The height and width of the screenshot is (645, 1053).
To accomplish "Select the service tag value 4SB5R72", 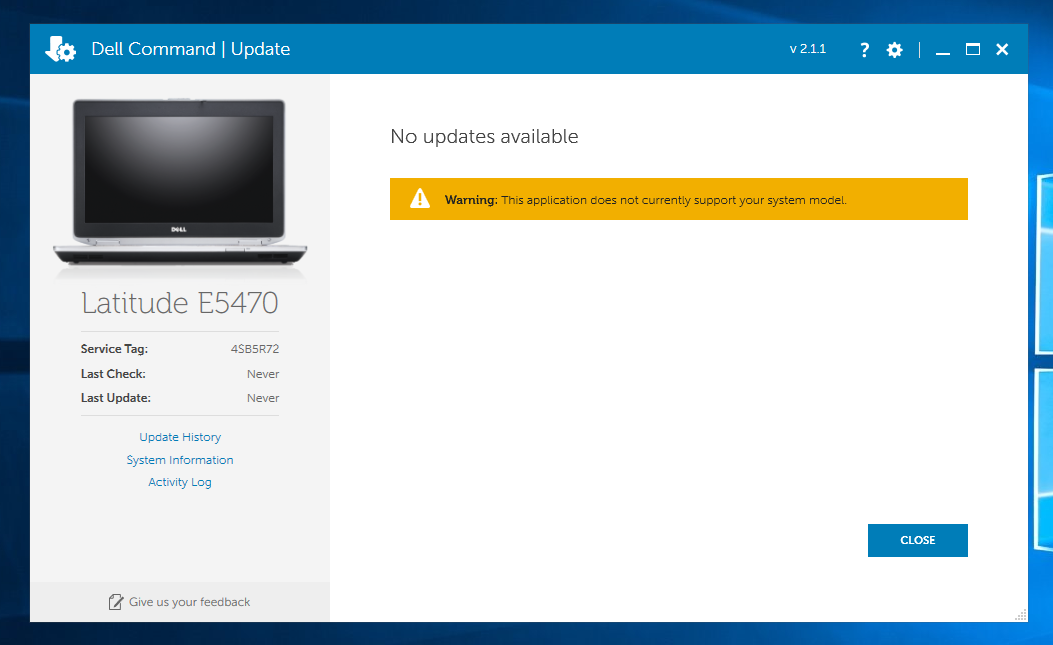I will pyautogui.click(x=255, y=349).
